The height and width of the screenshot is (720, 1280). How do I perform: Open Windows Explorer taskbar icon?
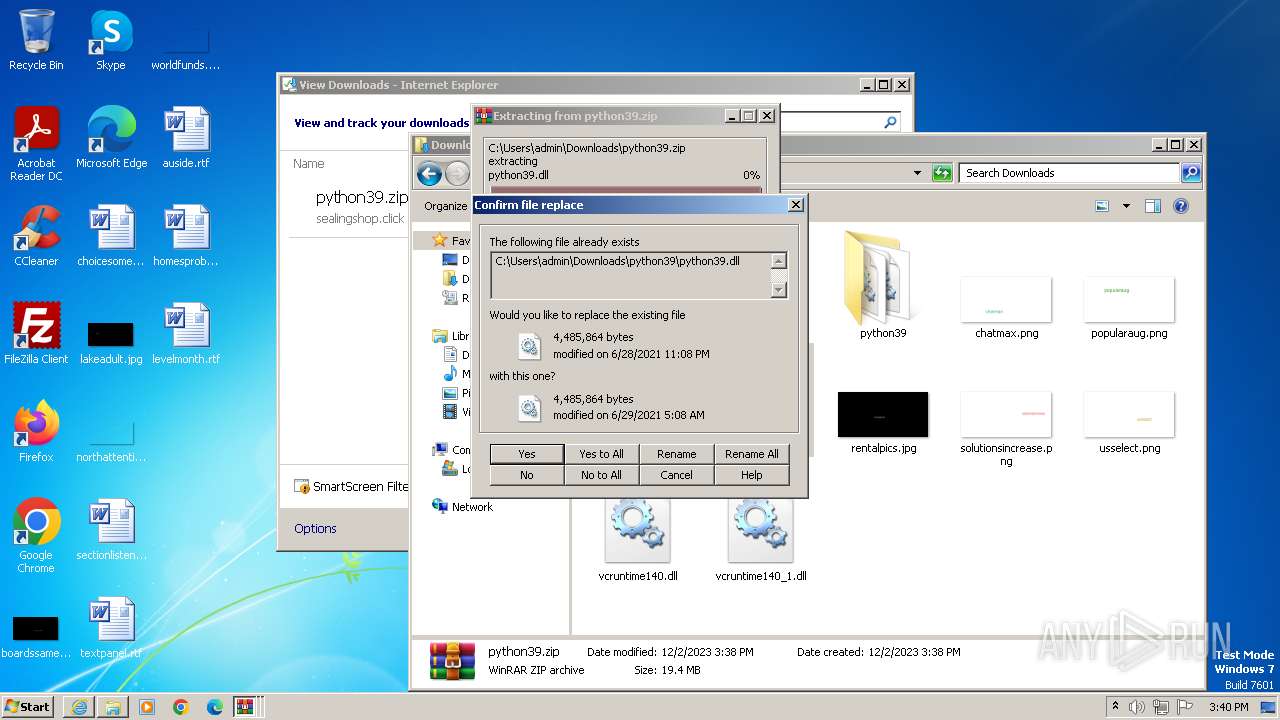click(113, 707)
